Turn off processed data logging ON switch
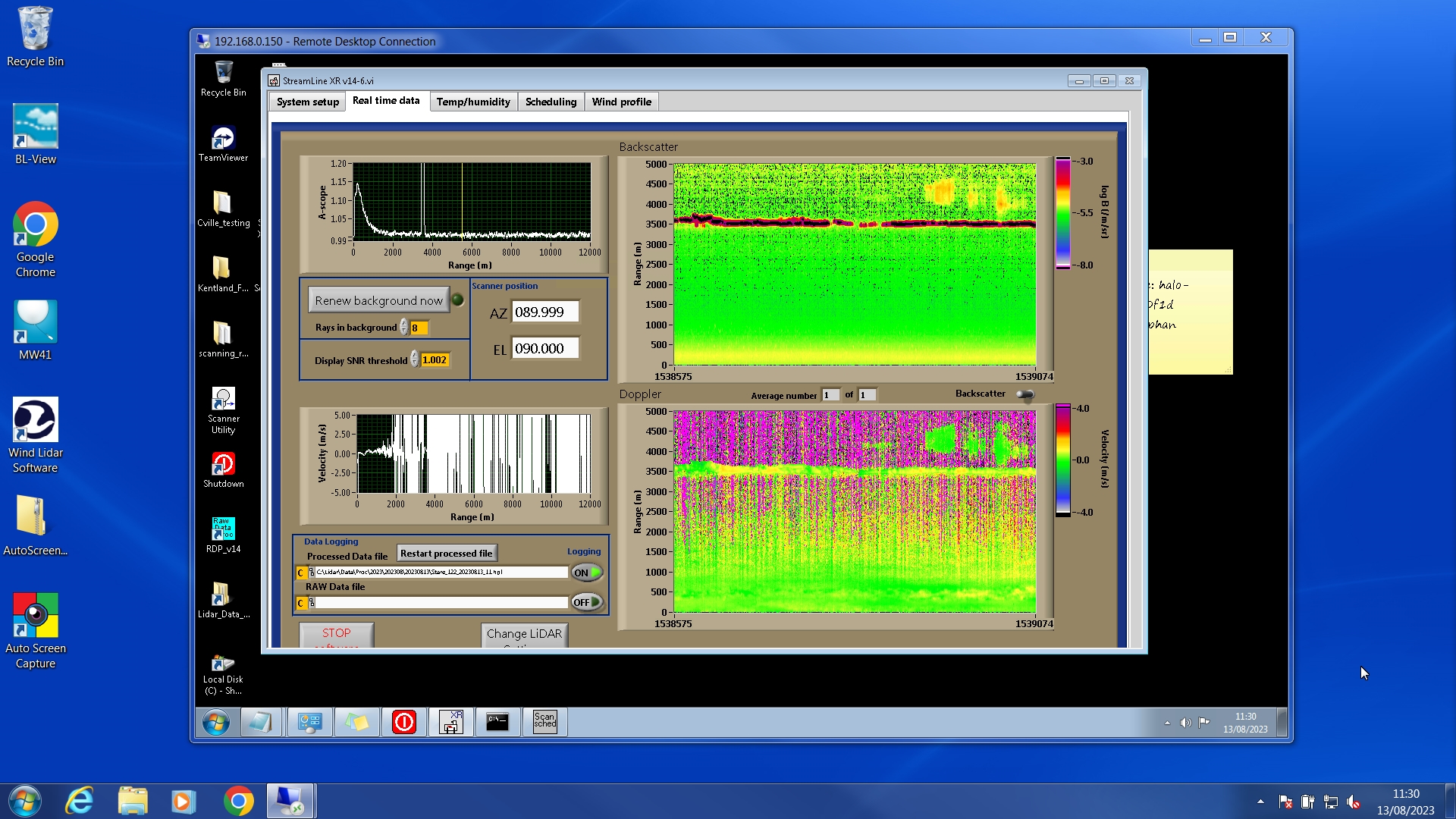The width and height of the screenshot is (1456, 819). coord(587,573)
